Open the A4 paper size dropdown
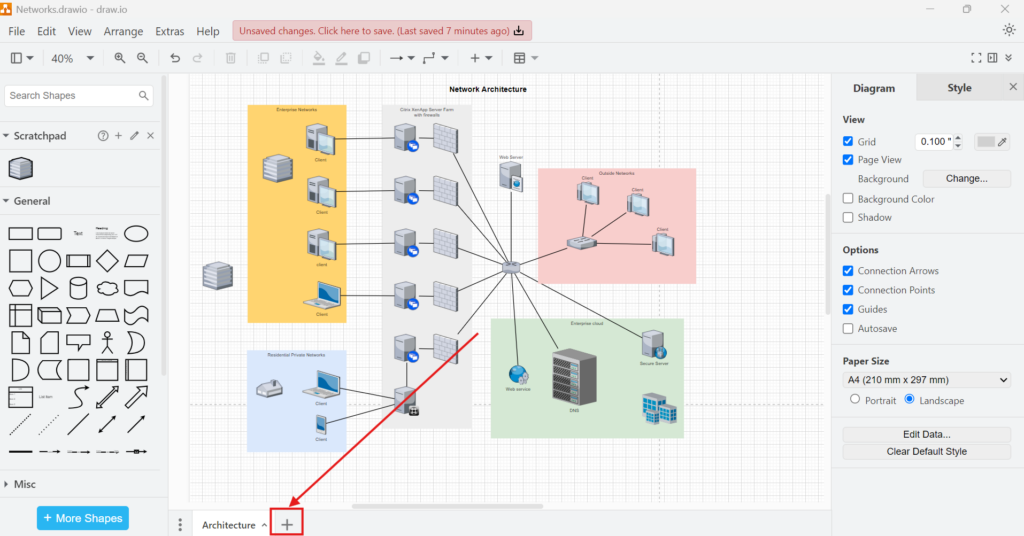1024x536 pixels. (x=927, y=380)
